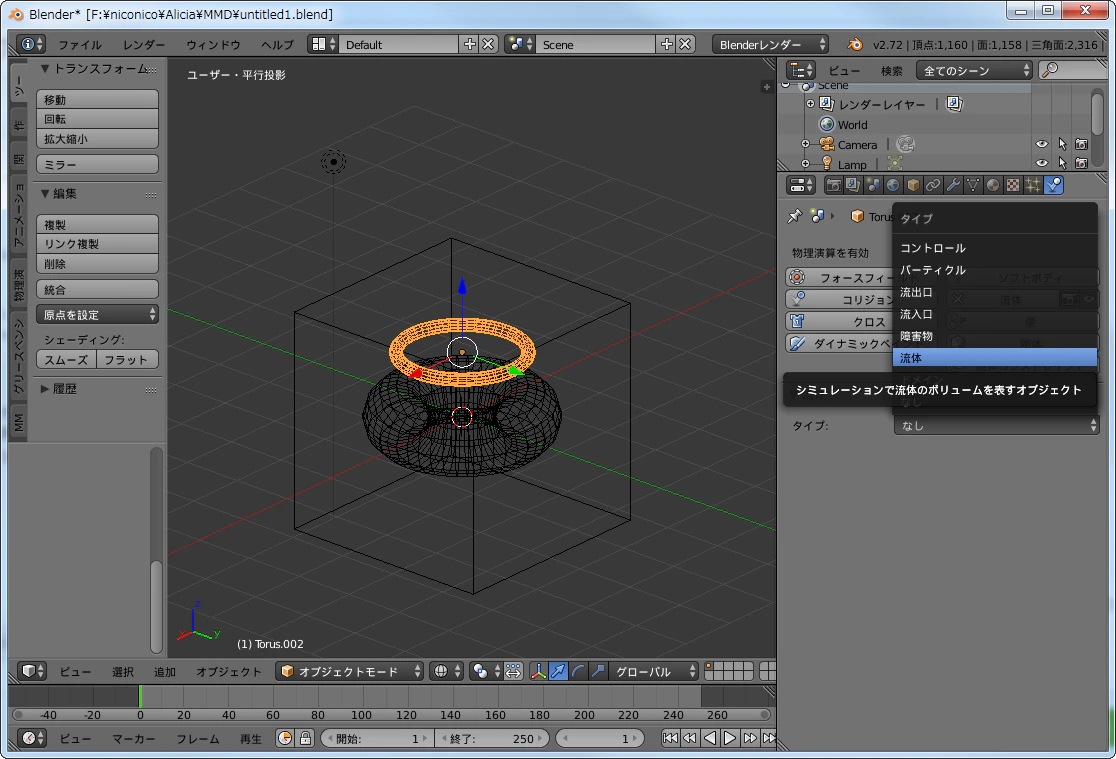This screenshot has height=759, width=1116.
Task: Toggle the 3D manipulator axes icon
Action: click(539, 671)
